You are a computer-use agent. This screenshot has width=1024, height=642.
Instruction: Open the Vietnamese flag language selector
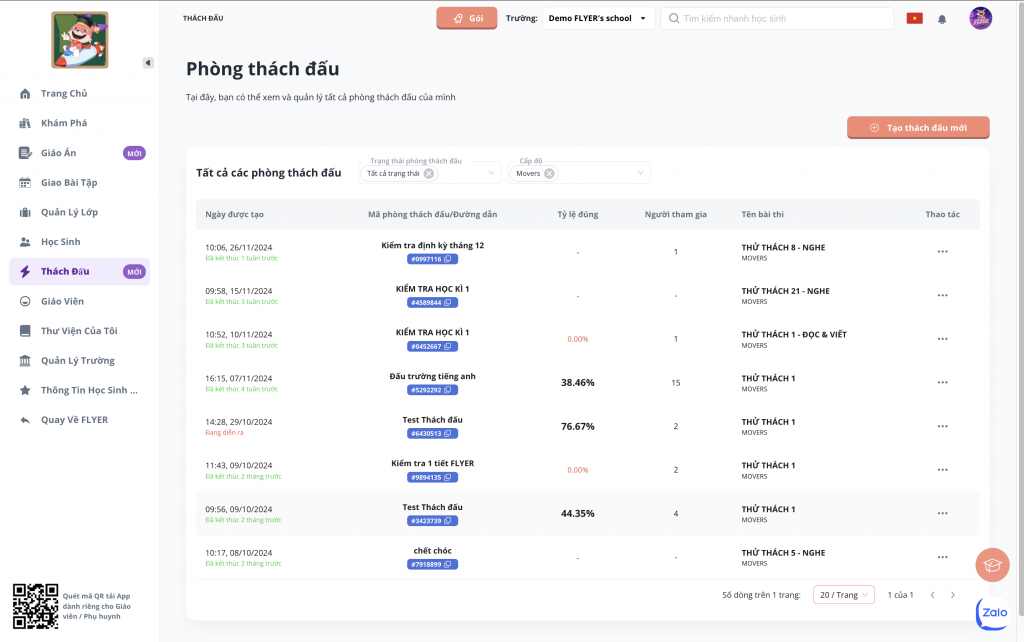point(914,19)
